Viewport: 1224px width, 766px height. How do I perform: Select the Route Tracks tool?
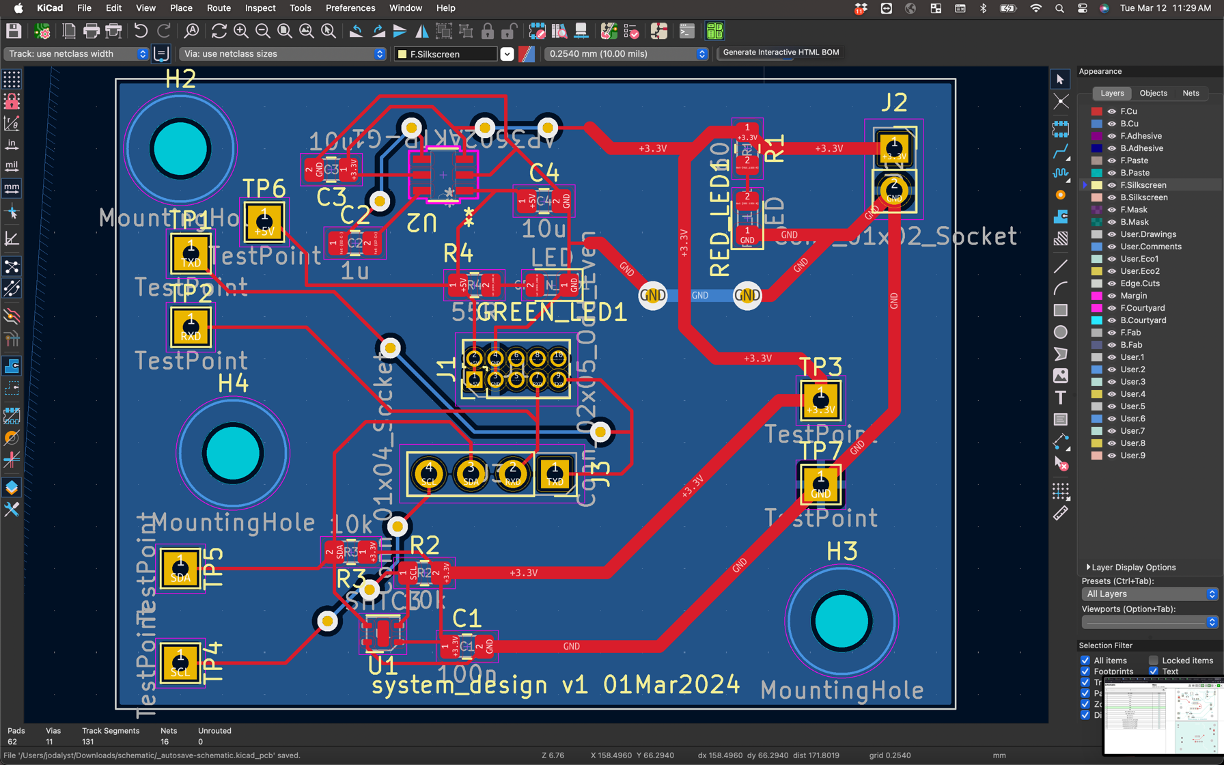point(1061,153)
